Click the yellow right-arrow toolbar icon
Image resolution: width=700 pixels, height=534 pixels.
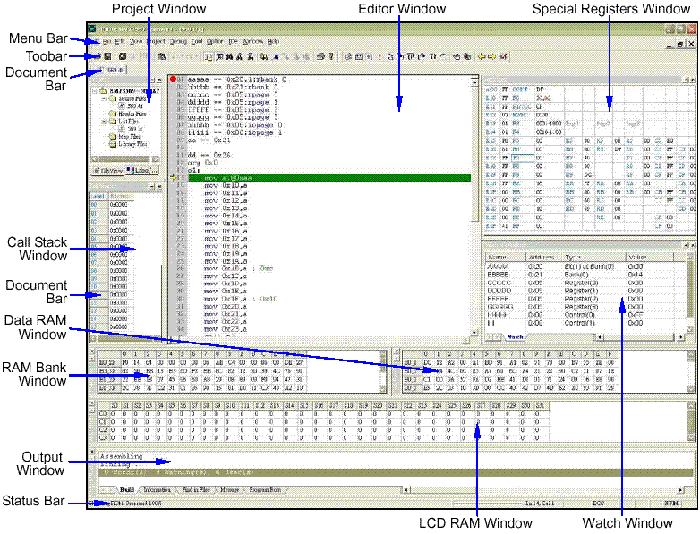tap(492, 57)
